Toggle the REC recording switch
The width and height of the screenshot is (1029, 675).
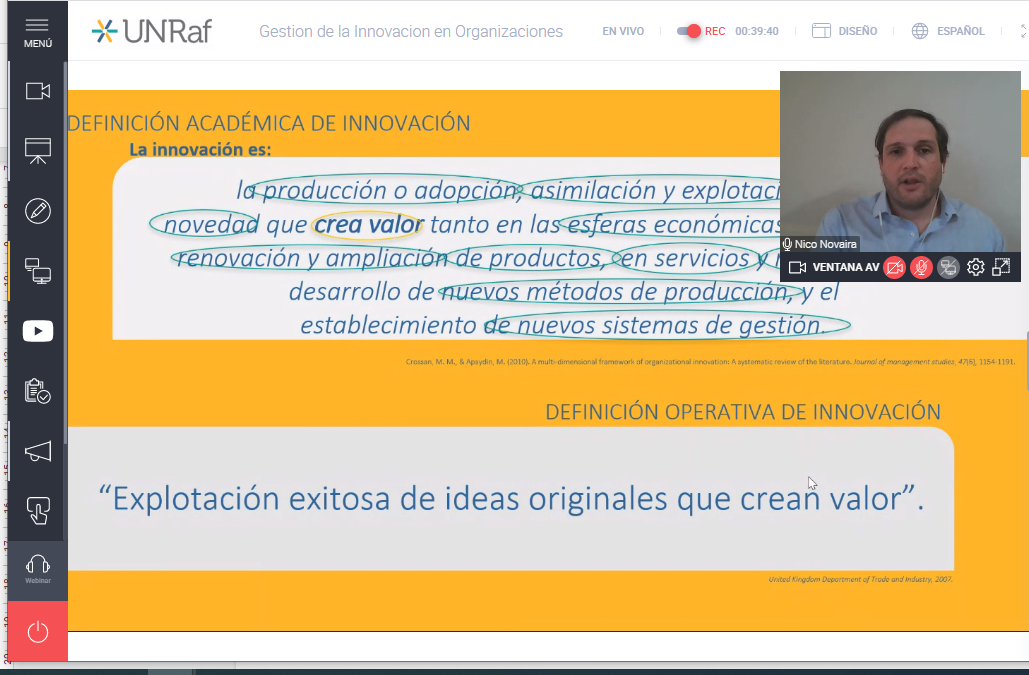tap(689, 31)
